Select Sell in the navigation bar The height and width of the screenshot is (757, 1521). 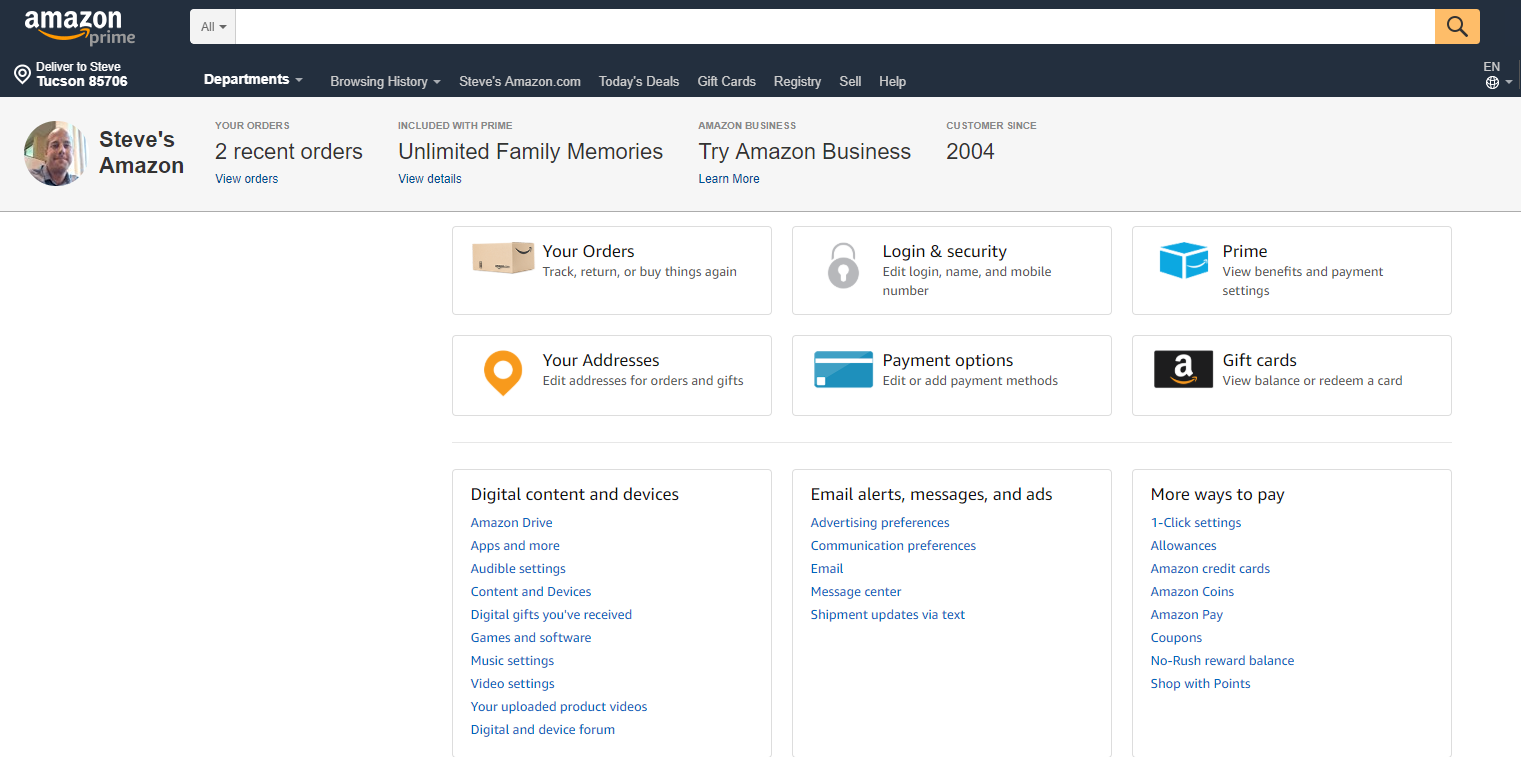[850, 82]
